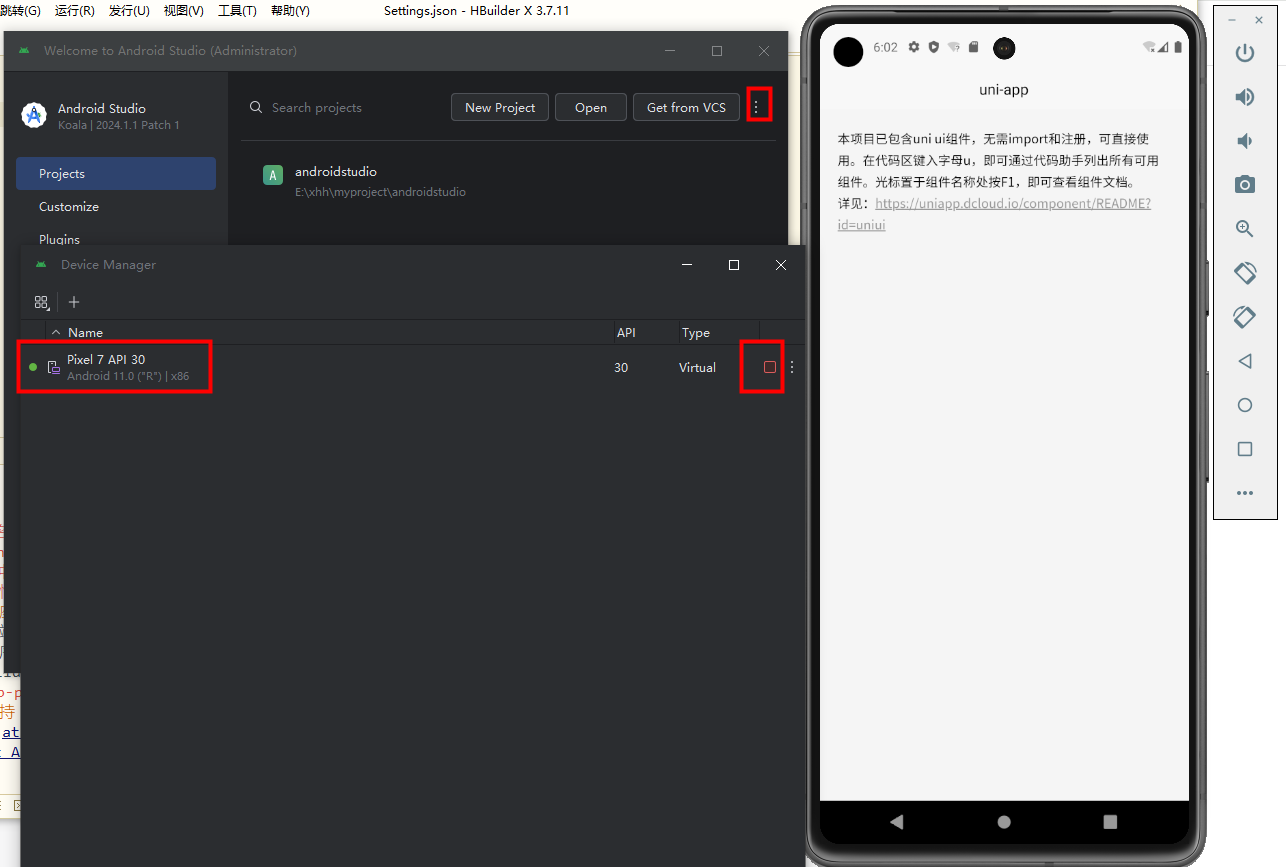The height and width of the screenshot is (867, 1286).
Task: Open uniapp.dcloud.io README link
Action: click(1012, 203)
